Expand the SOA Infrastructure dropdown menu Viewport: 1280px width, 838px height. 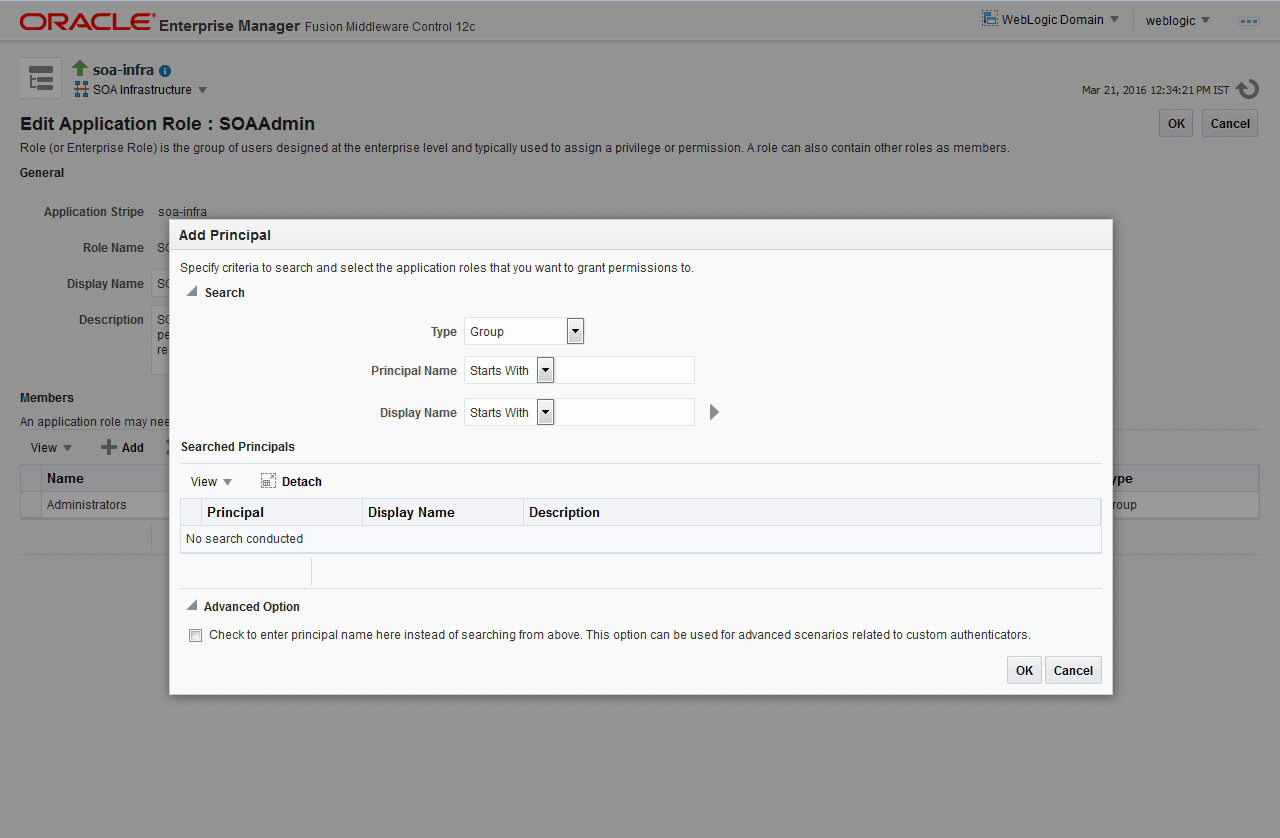coord(202,90)
